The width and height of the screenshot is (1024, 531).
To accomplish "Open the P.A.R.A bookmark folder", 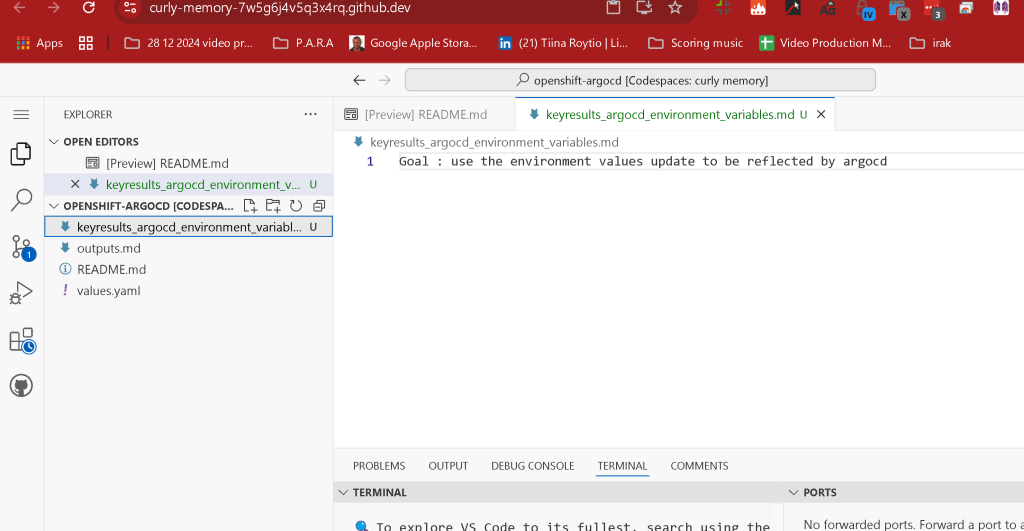I will pyautogui.click(x=303, y=43).
